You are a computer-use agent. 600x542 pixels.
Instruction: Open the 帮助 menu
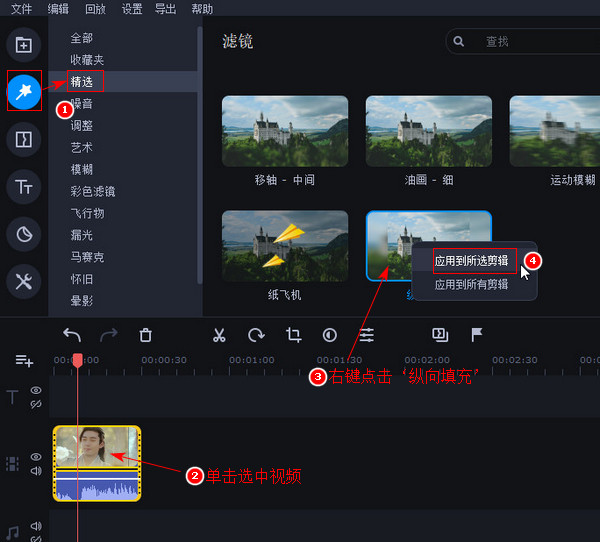point(202,9)
